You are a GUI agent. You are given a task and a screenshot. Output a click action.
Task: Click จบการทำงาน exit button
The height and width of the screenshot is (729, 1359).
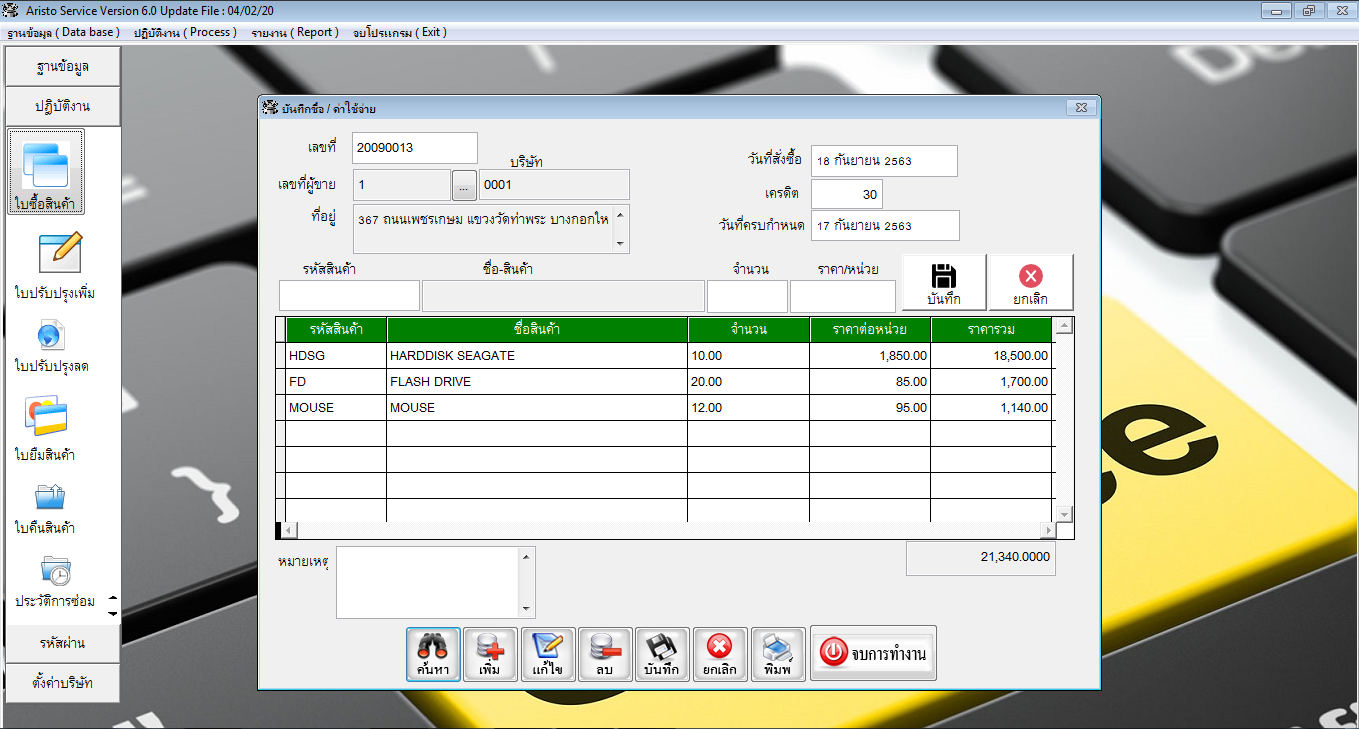click(x=873, y=654)
